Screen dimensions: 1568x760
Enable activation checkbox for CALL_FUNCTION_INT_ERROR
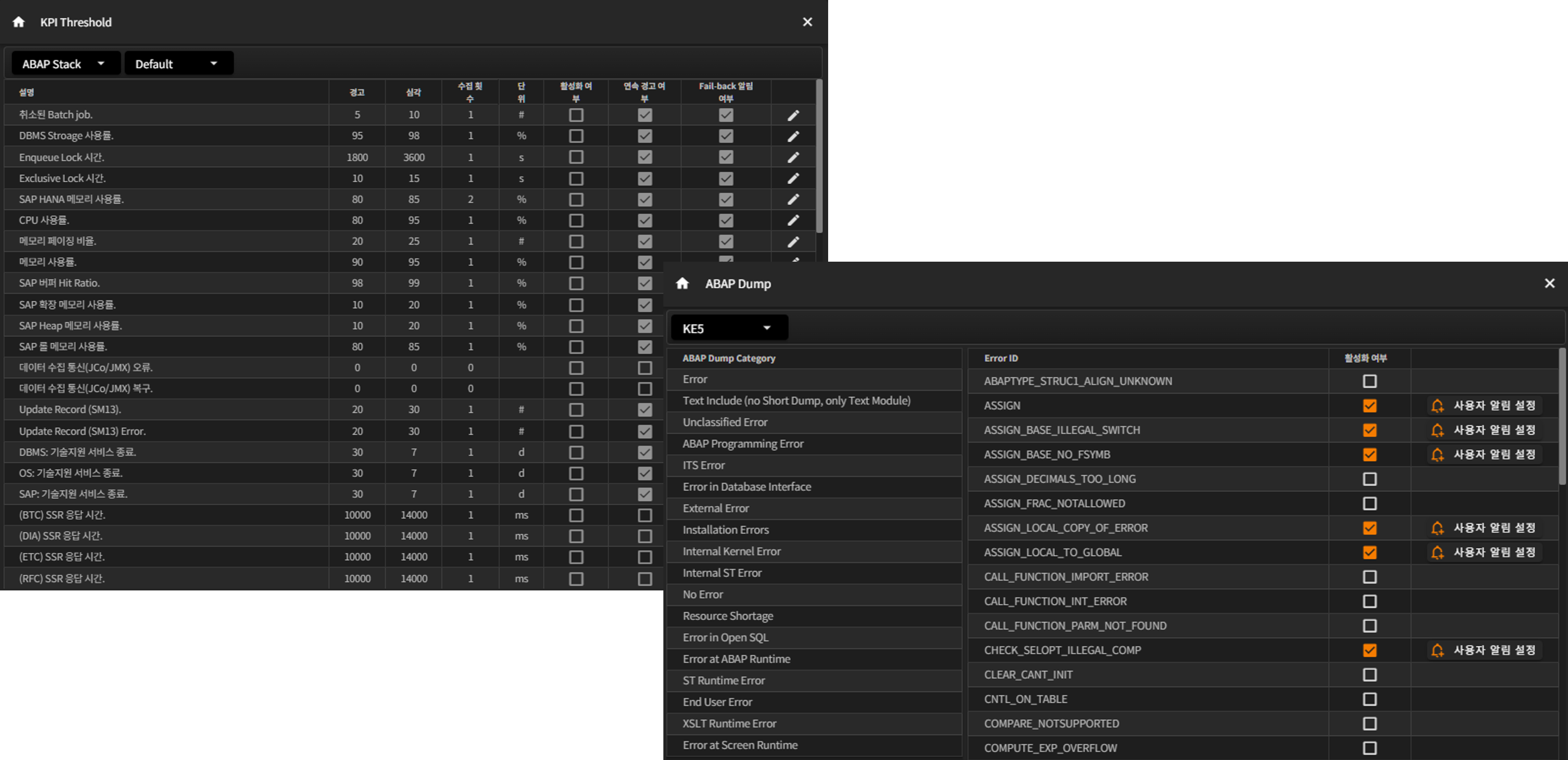[1370, 602]
